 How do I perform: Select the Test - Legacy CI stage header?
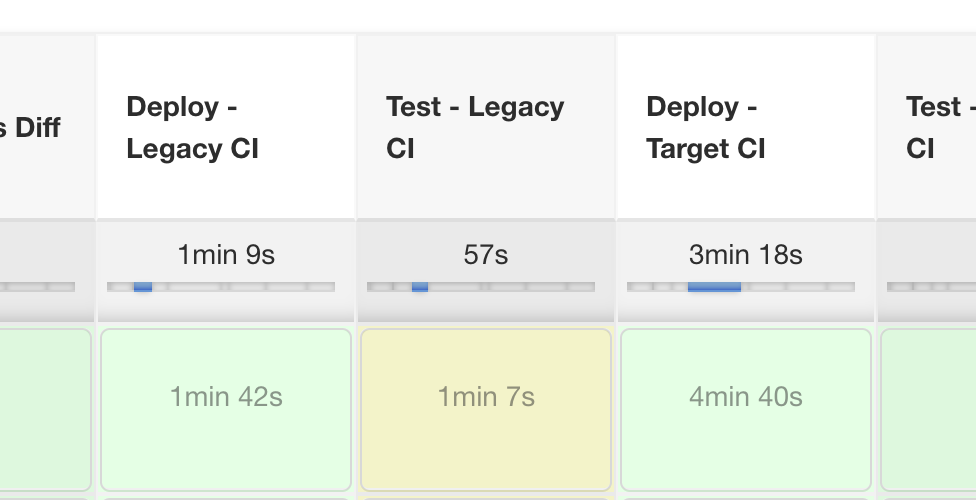click(x=475, y=127)
